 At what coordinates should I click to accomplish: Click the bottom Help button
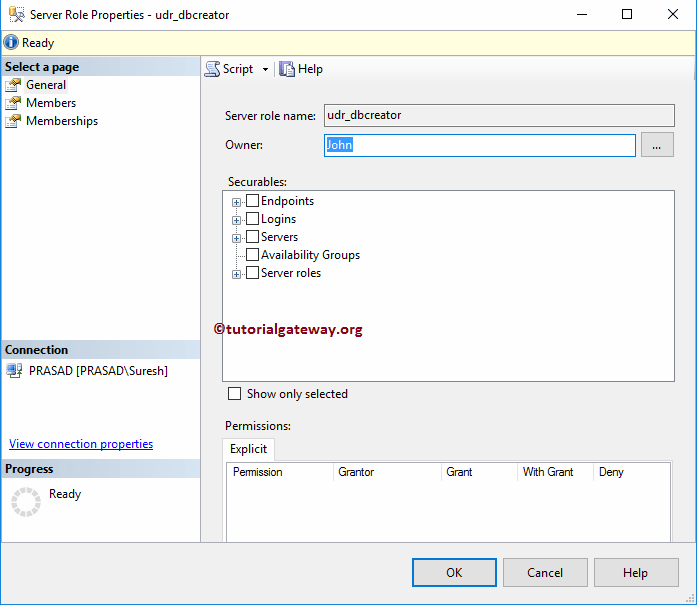(636, 573)
